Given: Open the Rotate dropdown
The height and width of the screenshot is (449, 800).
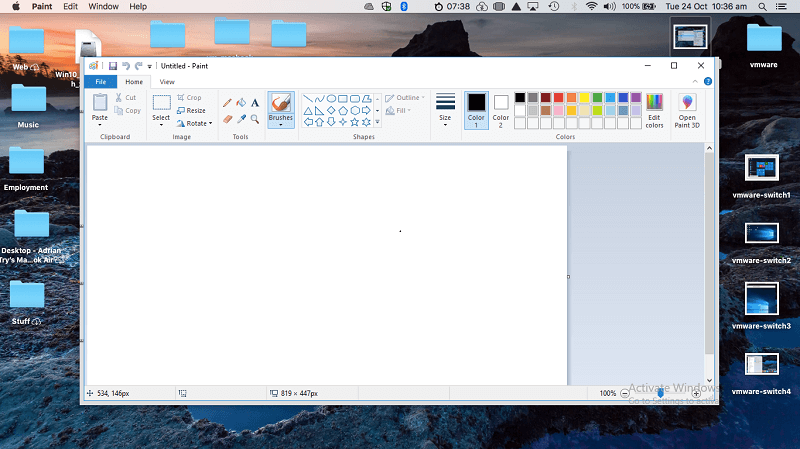Looking at the screenshot, I should (194, 123).
